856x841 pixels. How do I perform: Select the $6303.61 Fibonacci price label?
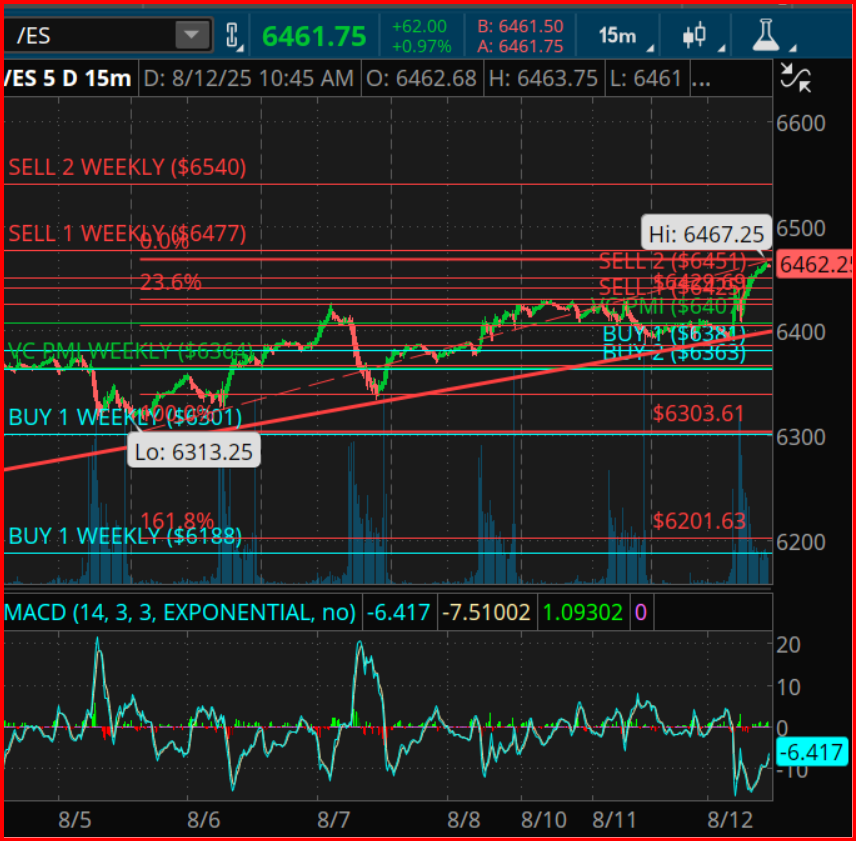699,414
